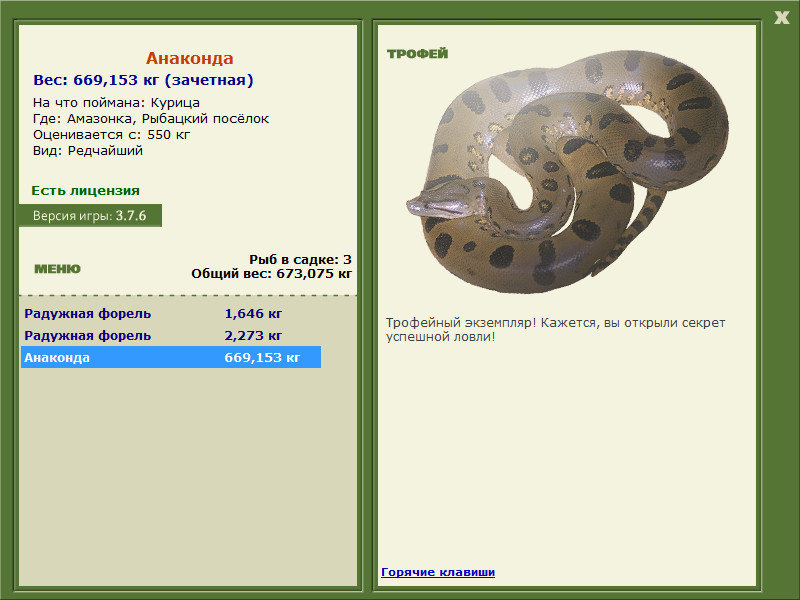Click the ТРОФЕЙ heading
This screenshot has height=600, width=800.
(417, 54)
